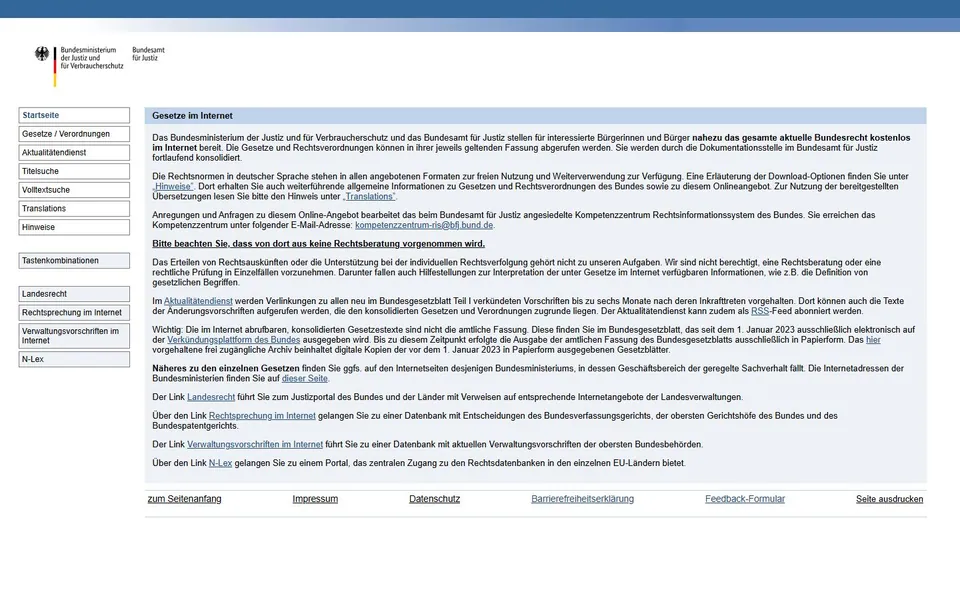This screenshot has width=960, height=600.
Task: Open the Datenschutz footer link
Action: (x=435, y=499)
